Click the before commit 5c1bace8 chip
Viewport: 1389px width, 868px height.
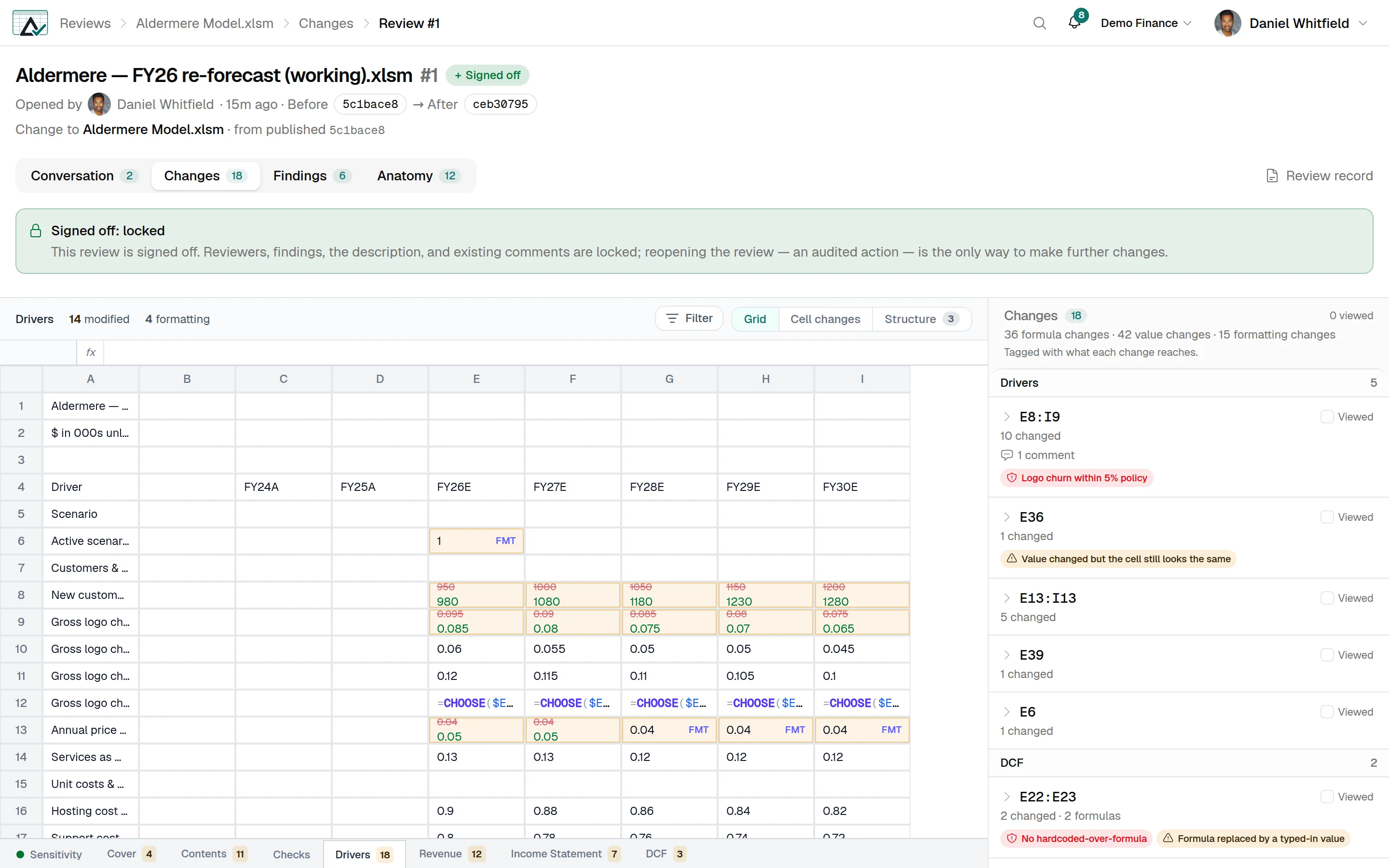coord(370,104)
